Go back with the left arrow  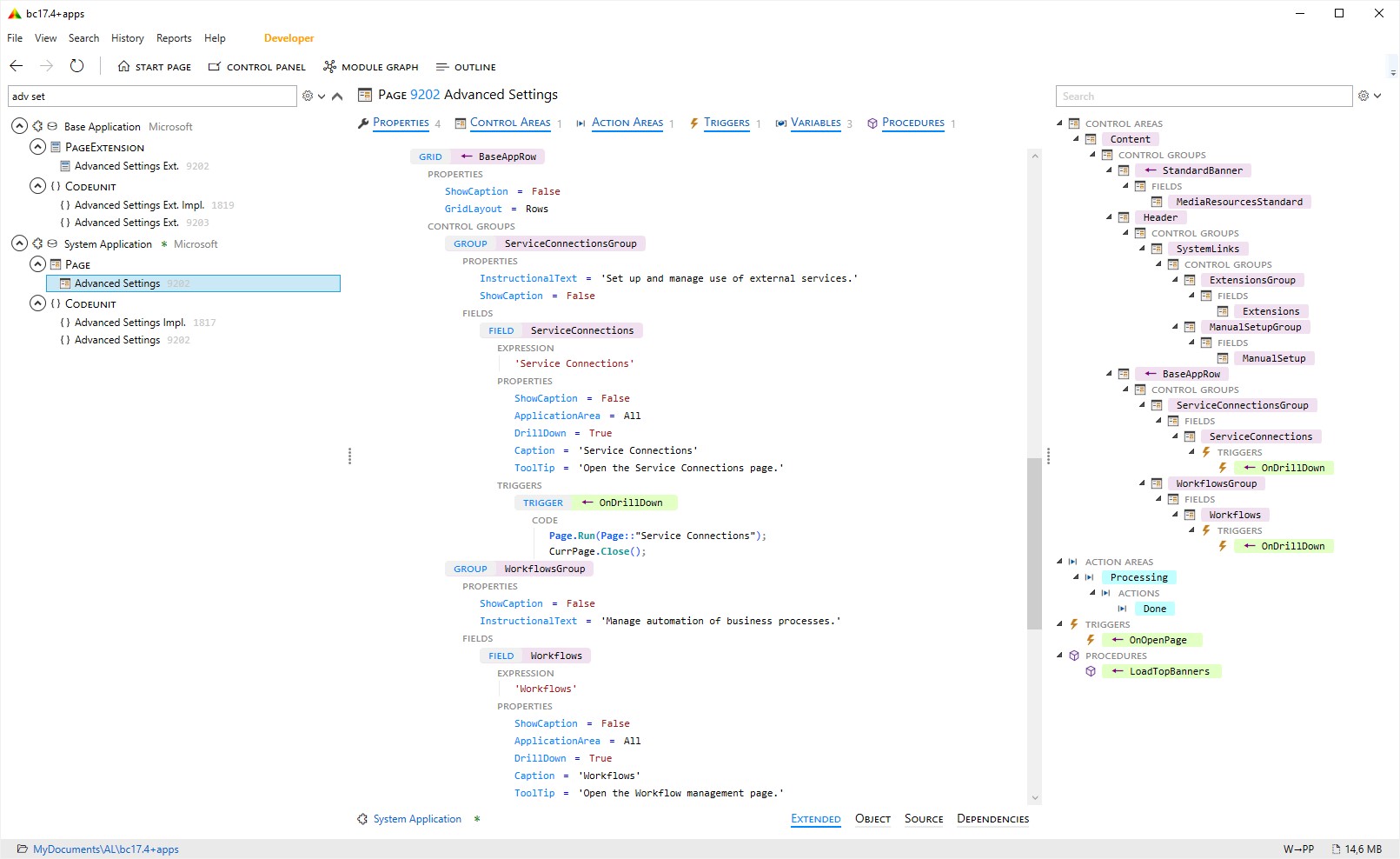[x=17, y=66]
